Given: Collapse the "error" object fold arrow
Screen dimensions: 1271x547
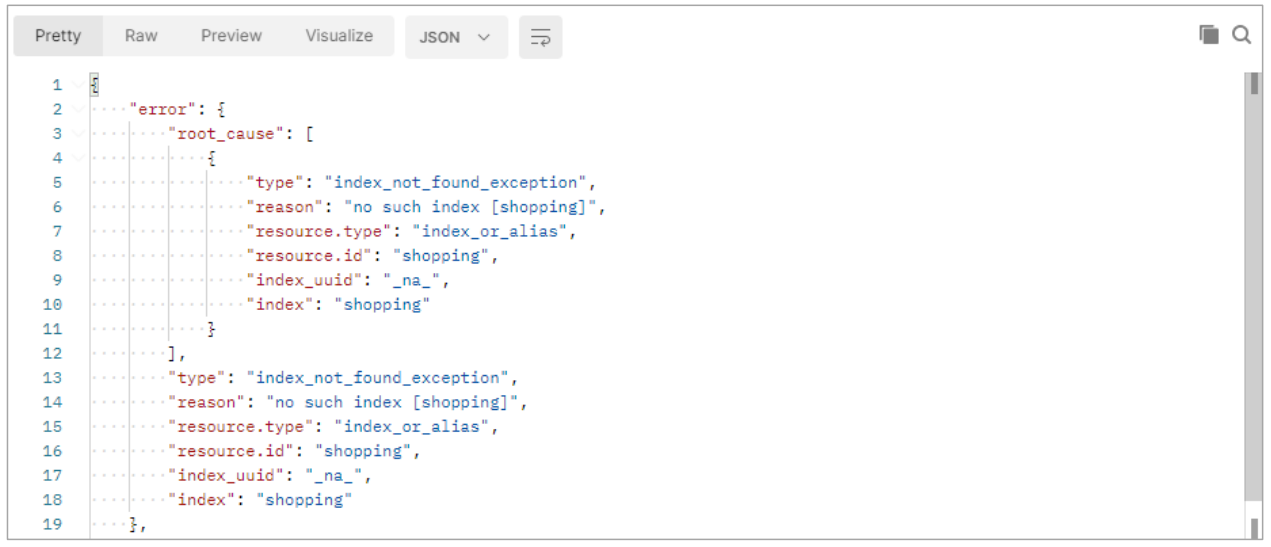Looking at the screenshot, I should pyautogui.click(x=78, y=109).
